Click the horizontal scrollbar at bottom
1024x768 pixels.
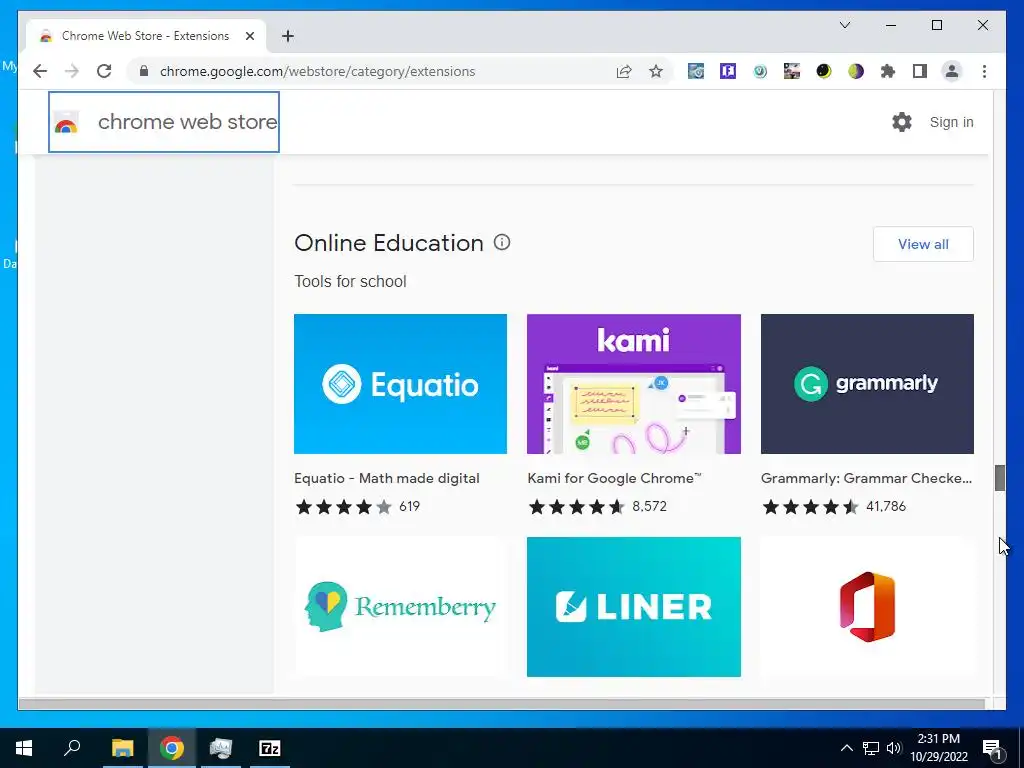502,703
